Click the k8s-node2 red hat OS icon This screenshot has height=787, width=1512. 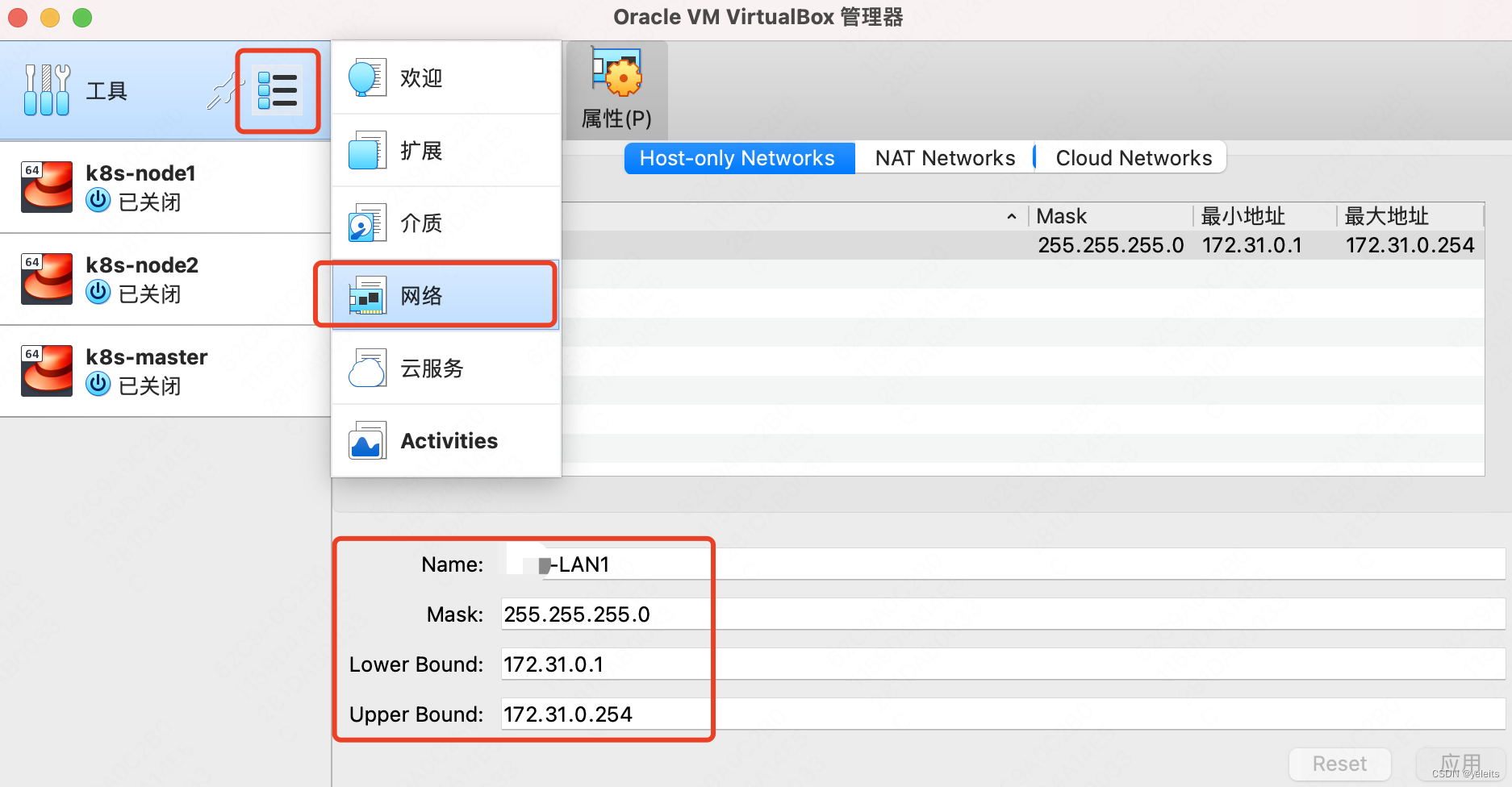tap(47, 279)
